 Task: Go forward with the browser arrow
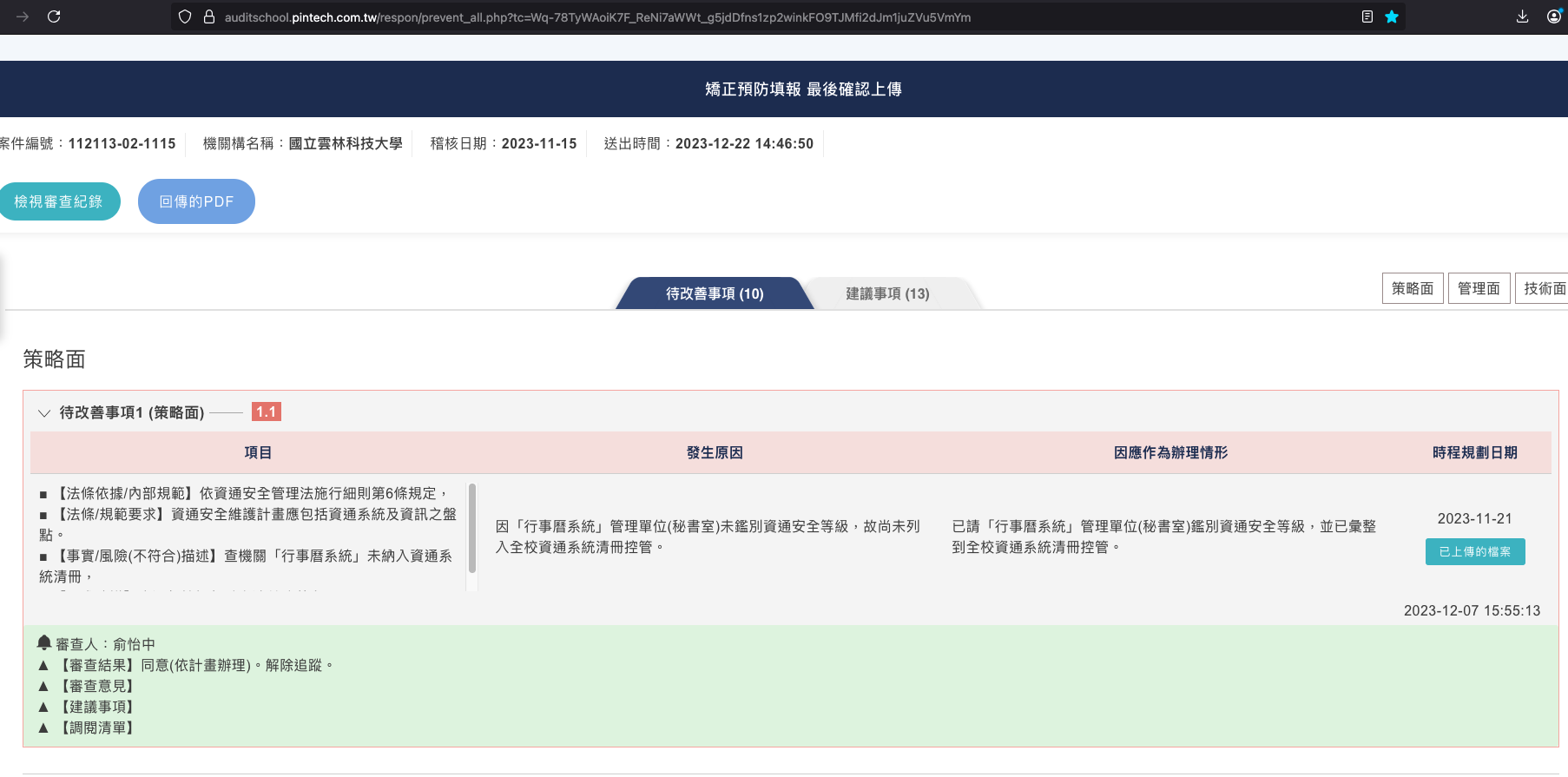click(23, 16)
